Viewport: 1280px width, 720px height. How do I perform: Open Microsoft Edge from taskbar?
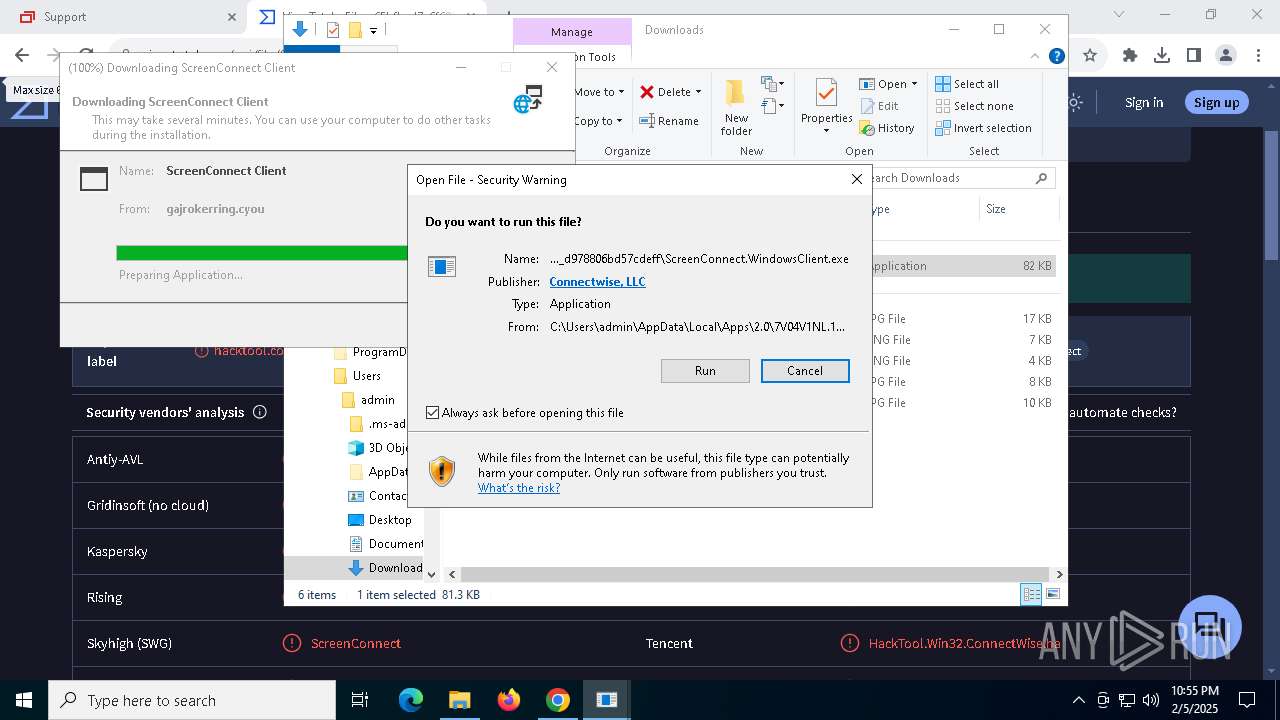(411, 700)
